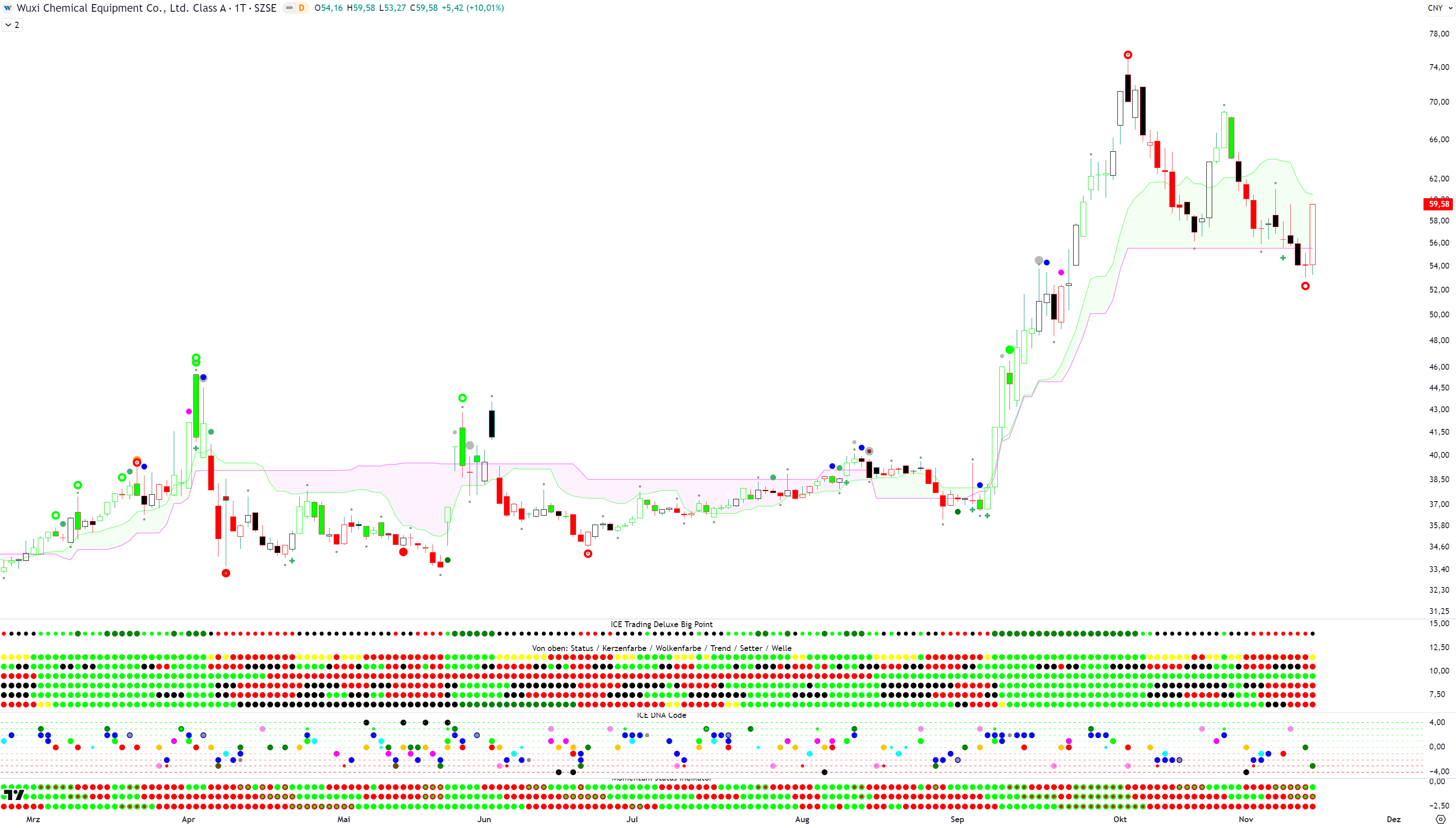Click the TradingView logo in bottom-left corner

pyautogui.click(x=13, y=795)
